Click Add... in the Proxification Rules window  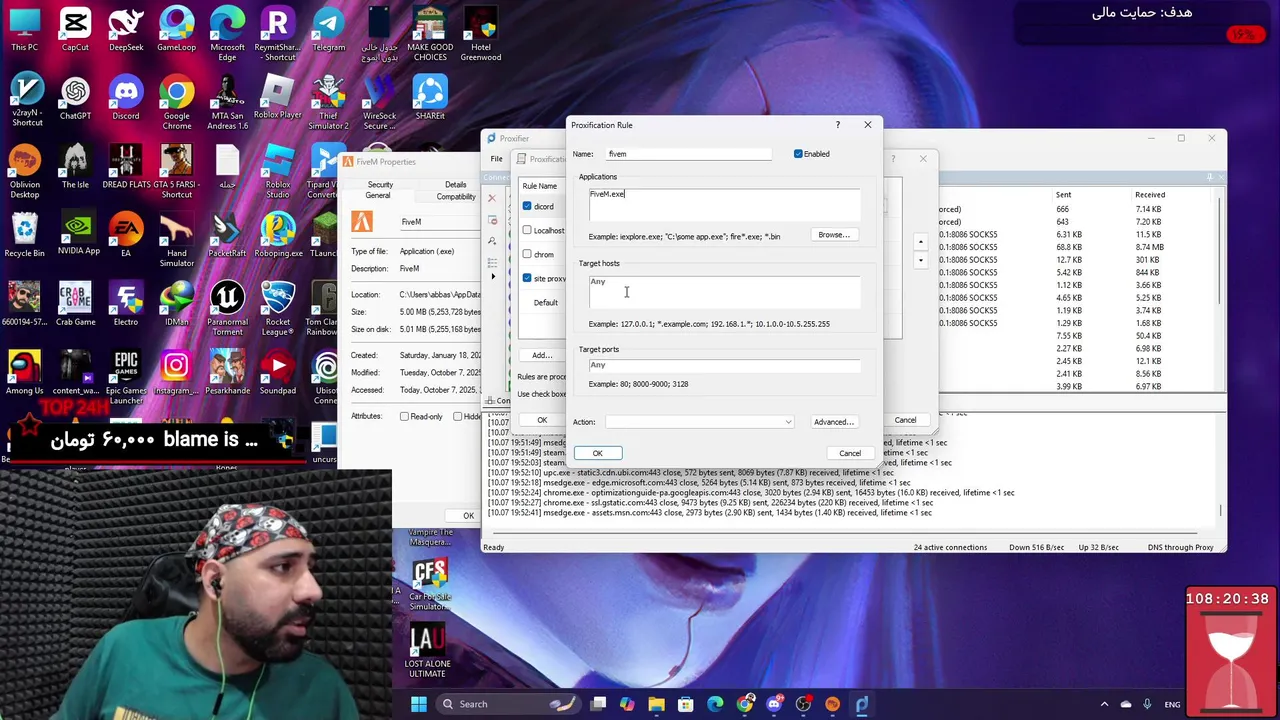[542, 355]
